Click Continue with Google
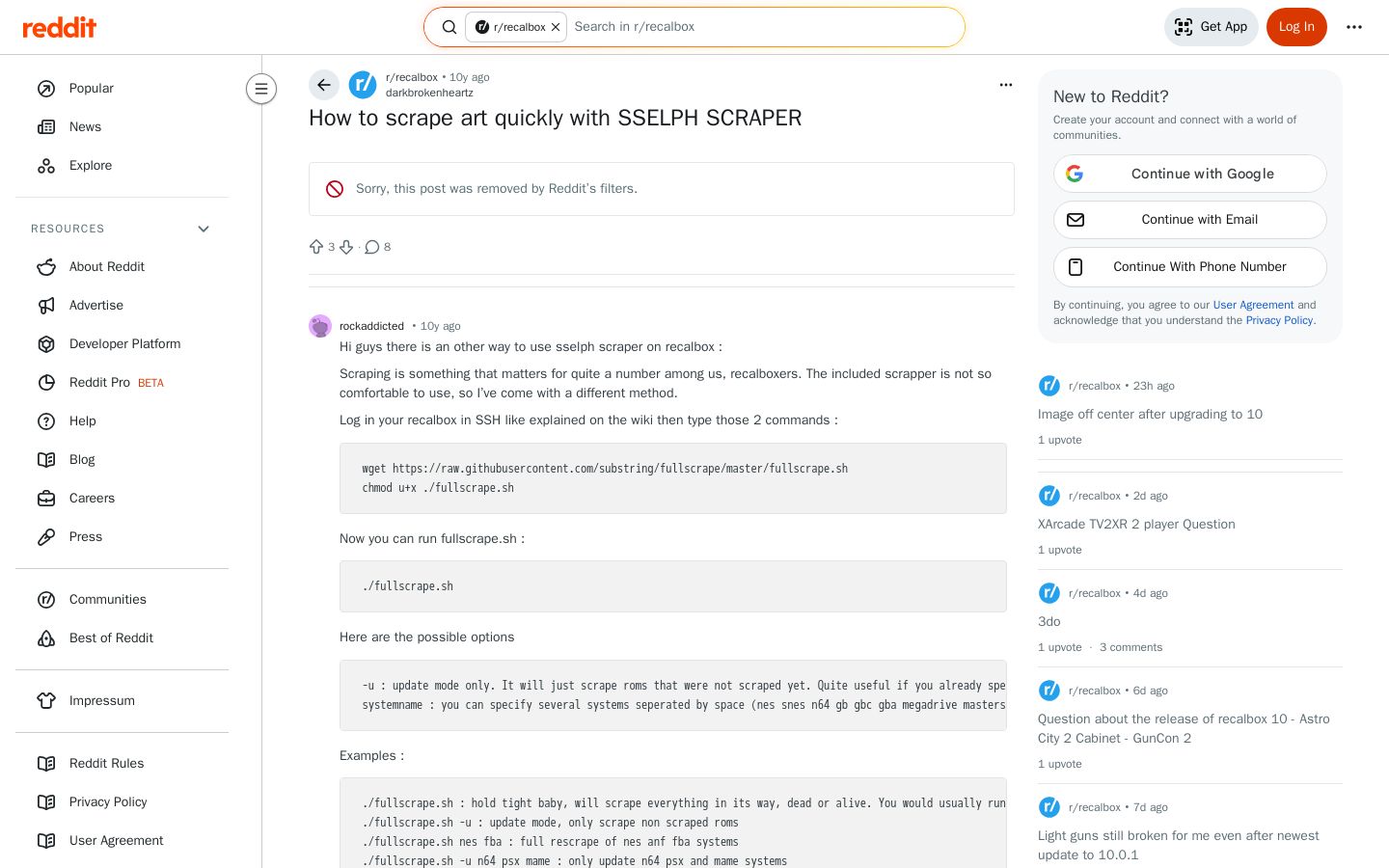Image resolution: width=1389 pixels, height=868 pixels. [1190, 174]
